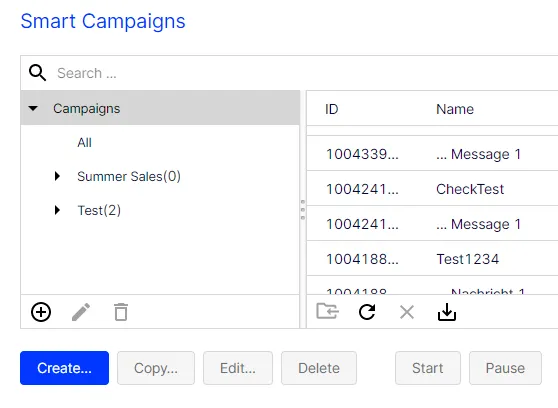Click the move to folder icon
This screenshot has height=408, width=558.
(327, 311)
